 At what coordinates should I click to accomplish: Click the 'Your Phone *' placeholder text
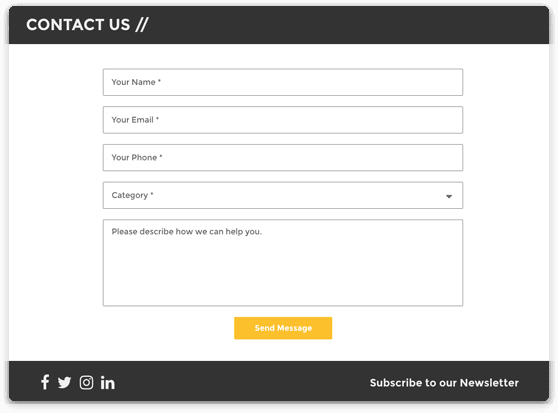coord(137,158)
